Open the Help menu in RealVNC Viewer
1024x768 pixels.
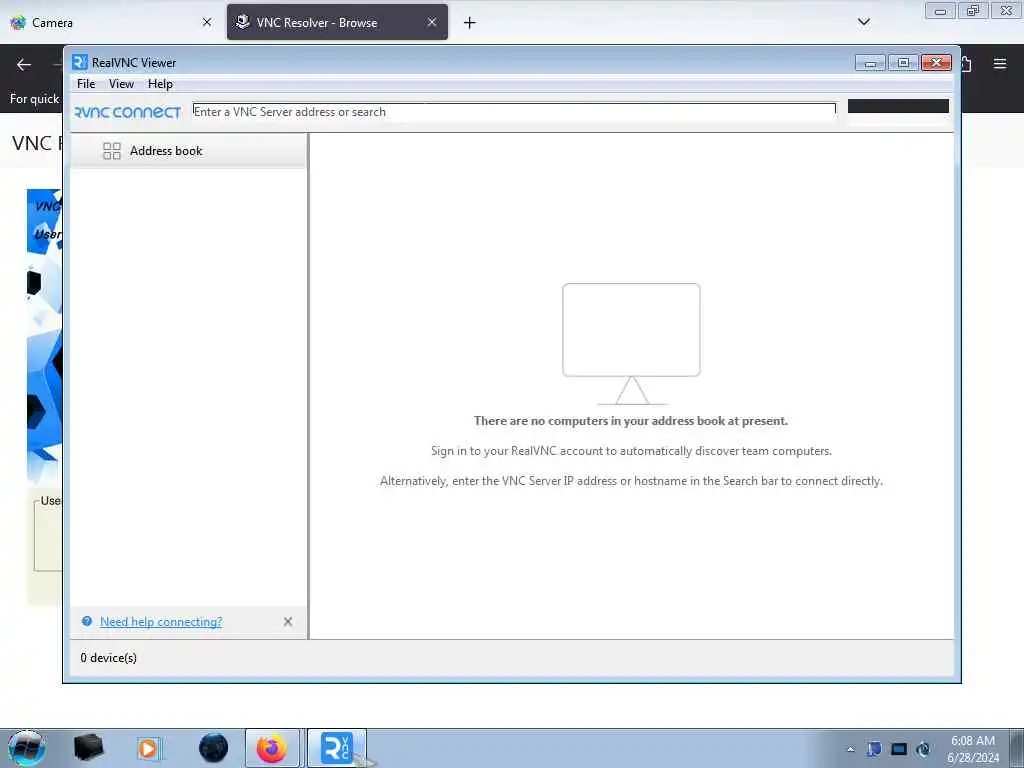coord(160,84)
